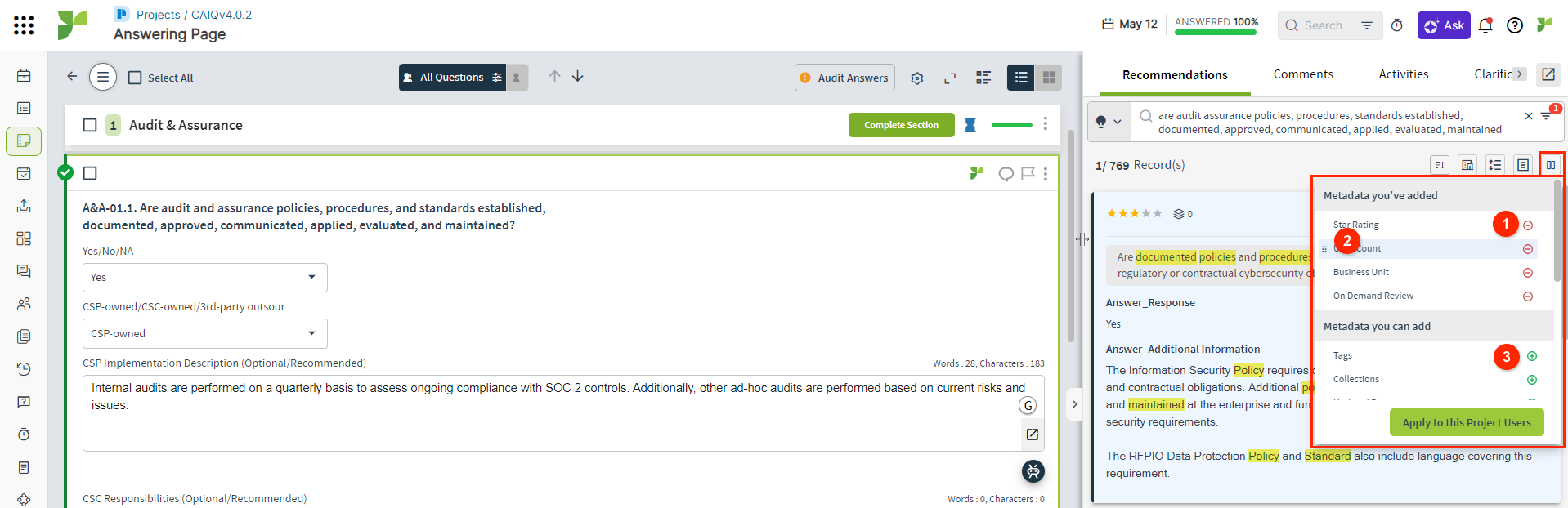Click the expand fullscreen icon in toolbar
Viewport: 1568px width, 508px height.
click(x=950, y=78)
